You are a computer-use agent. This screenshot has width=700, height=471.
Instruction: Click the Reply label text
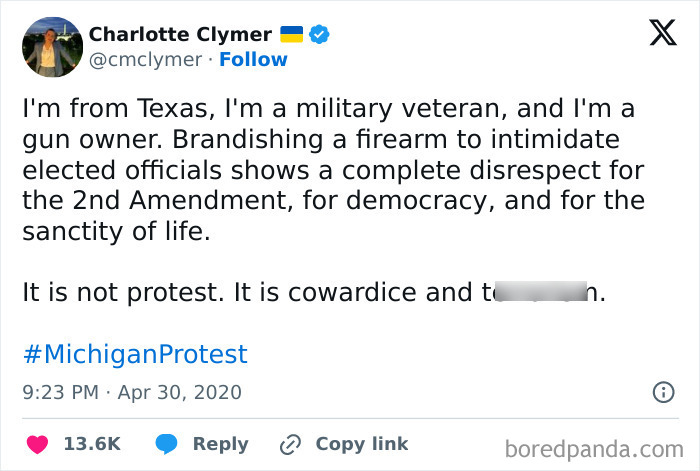tap(220, 444)
